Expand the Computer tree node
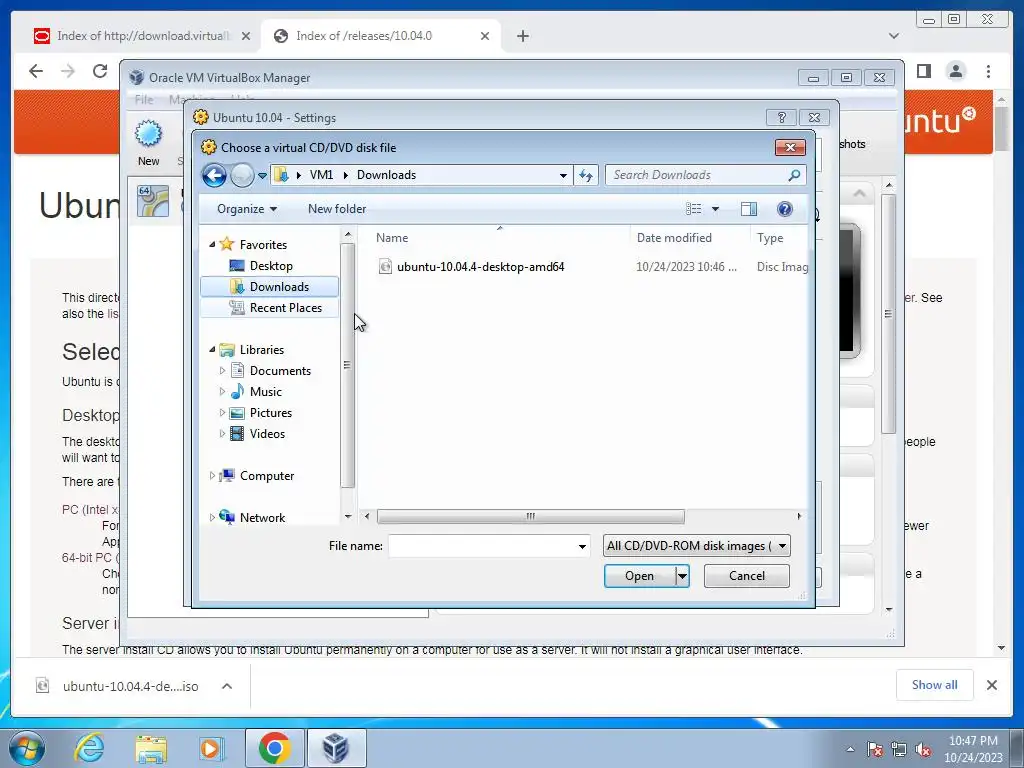The height and width of the screenshot is (768, 1024). [212, 475]
